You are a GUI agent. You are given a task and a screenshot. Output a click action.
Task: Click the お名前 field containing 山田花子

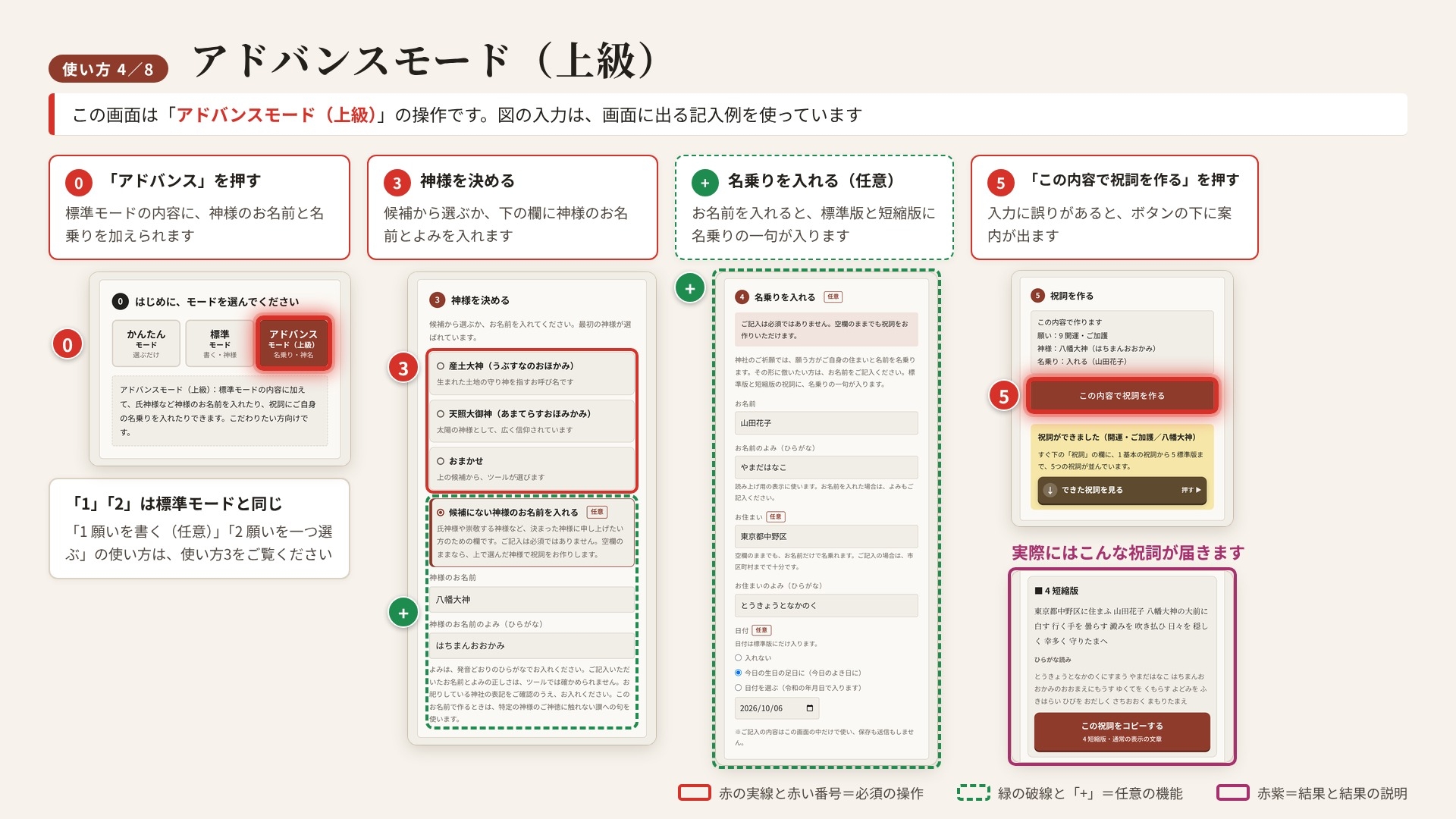click(x=826, y=423)
